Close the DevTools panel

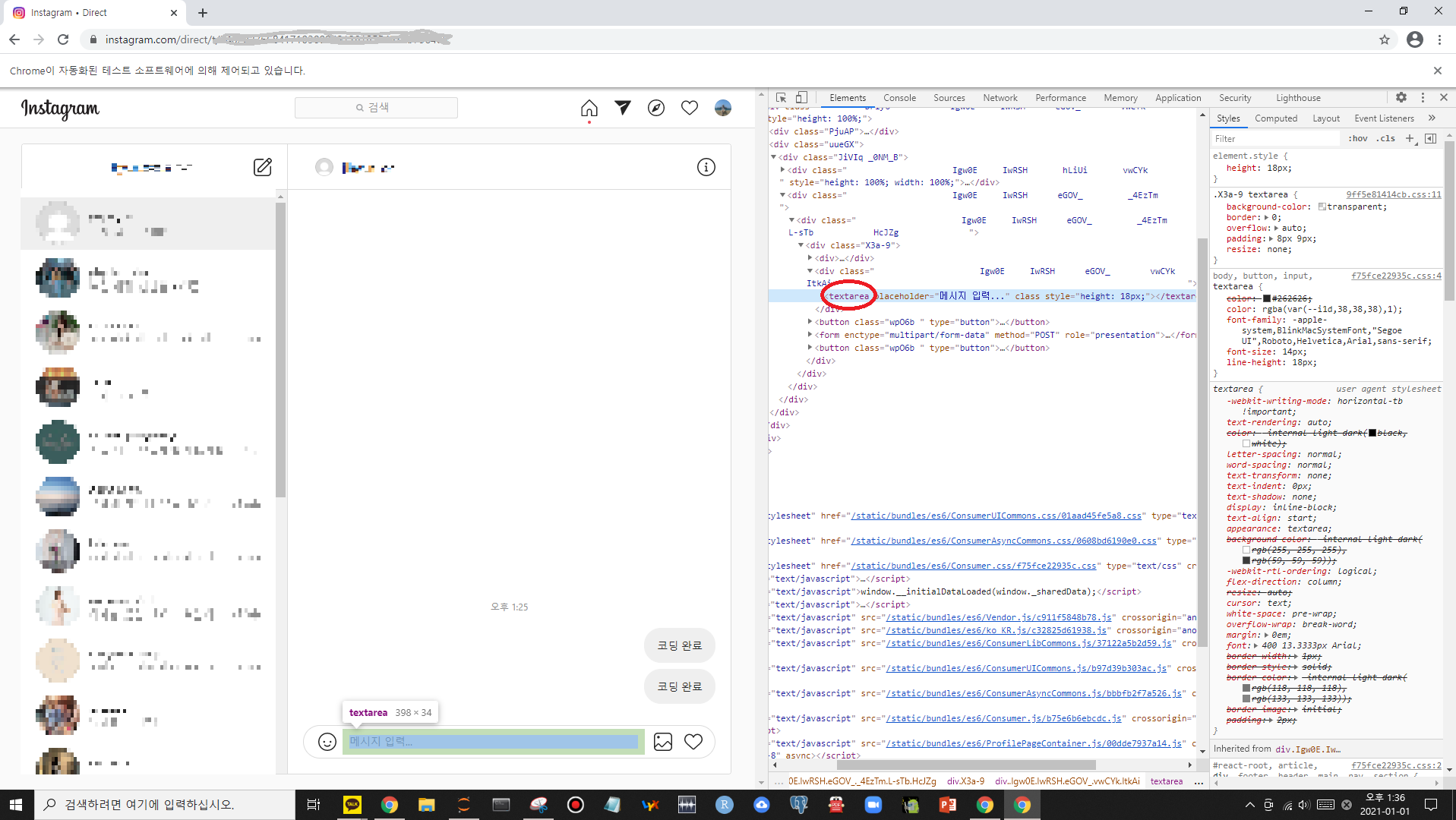click(1444, 97)
